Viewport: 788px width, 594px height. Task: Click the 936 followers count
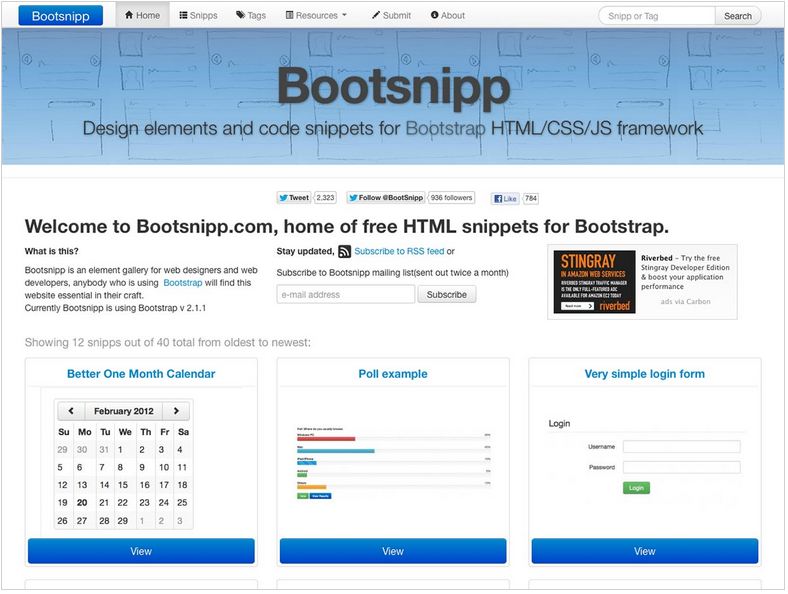click(451, 198)
